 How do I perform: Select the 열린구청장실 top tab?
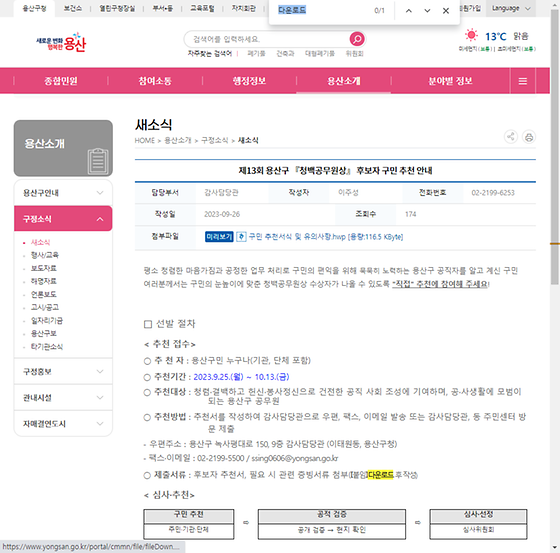coord(117,8)
